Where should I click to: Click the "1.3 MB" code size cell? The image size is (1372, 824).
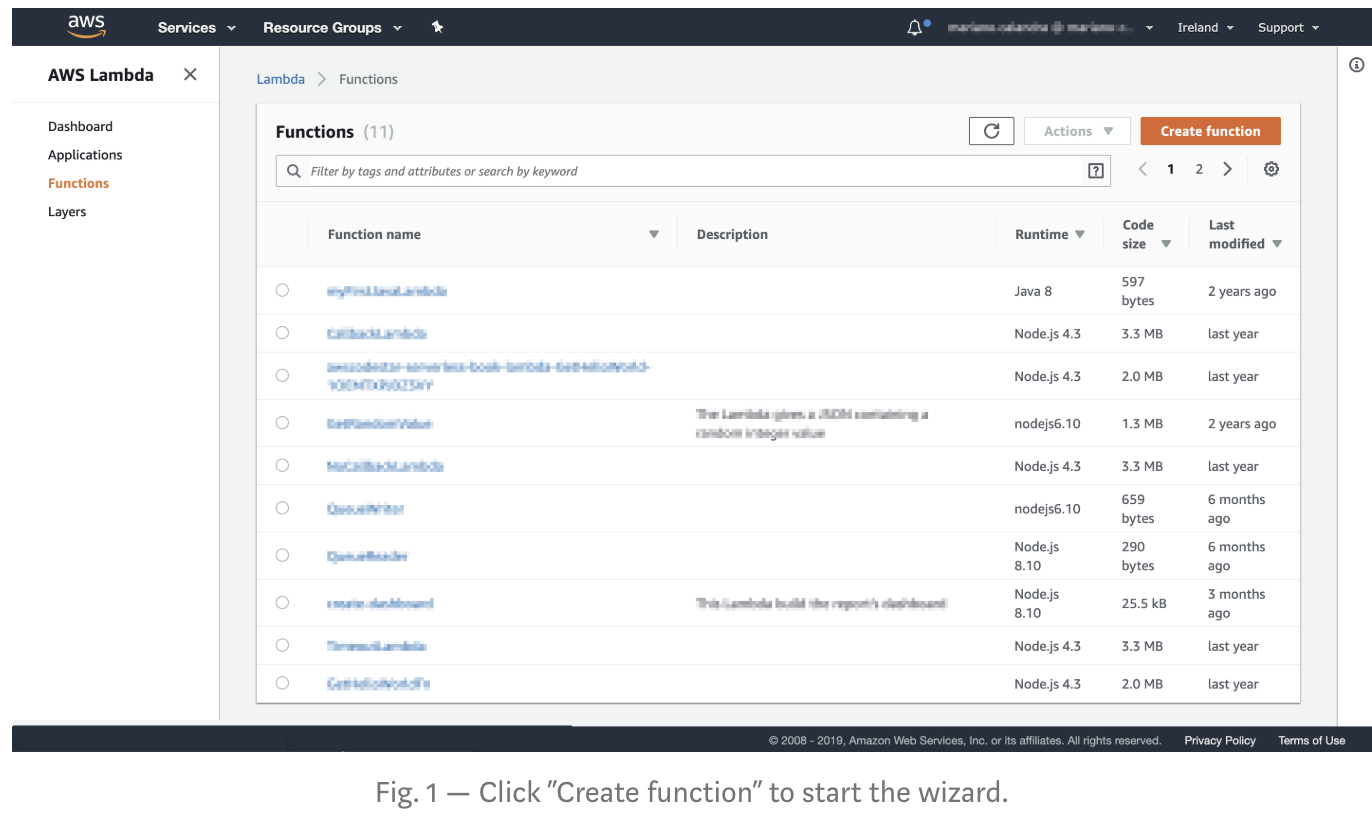click(x=1142, y=424)
